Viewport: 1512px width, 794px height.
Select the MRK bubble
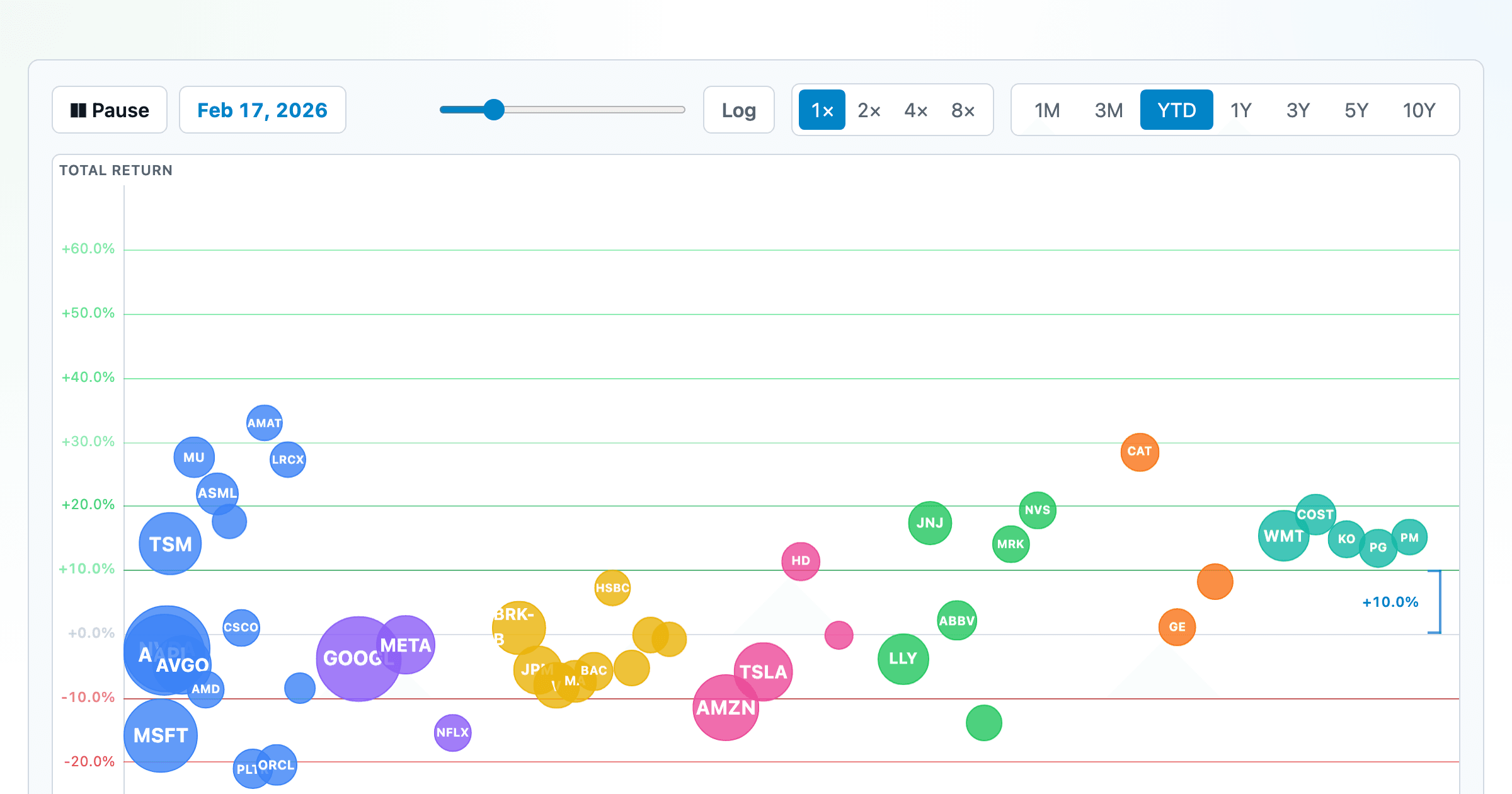tap(1011, 544)
